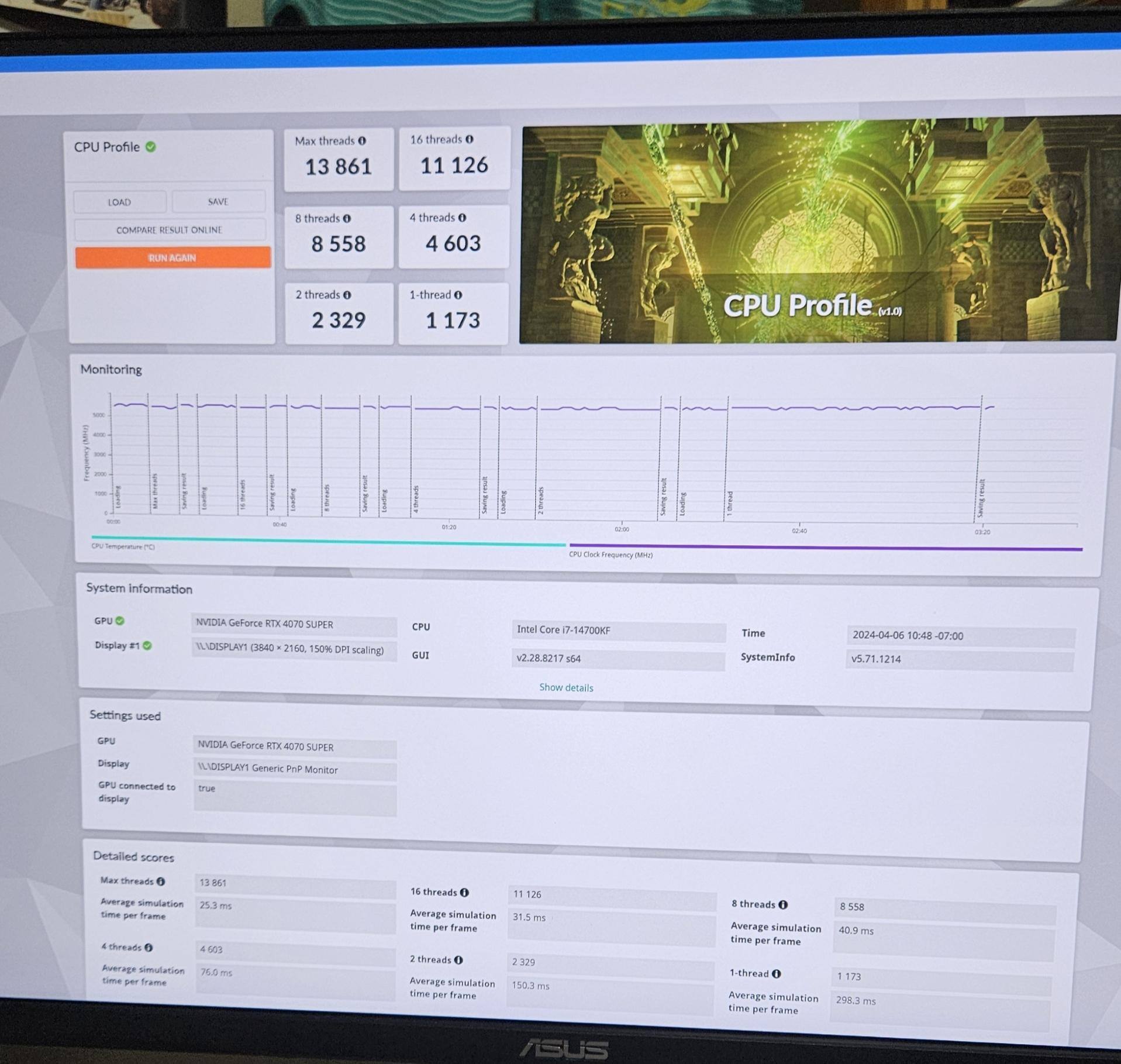Open info icon on 8 threads score tile
The width and height of the screenshot is (1121, 1064).
click(x=347, y=218)
